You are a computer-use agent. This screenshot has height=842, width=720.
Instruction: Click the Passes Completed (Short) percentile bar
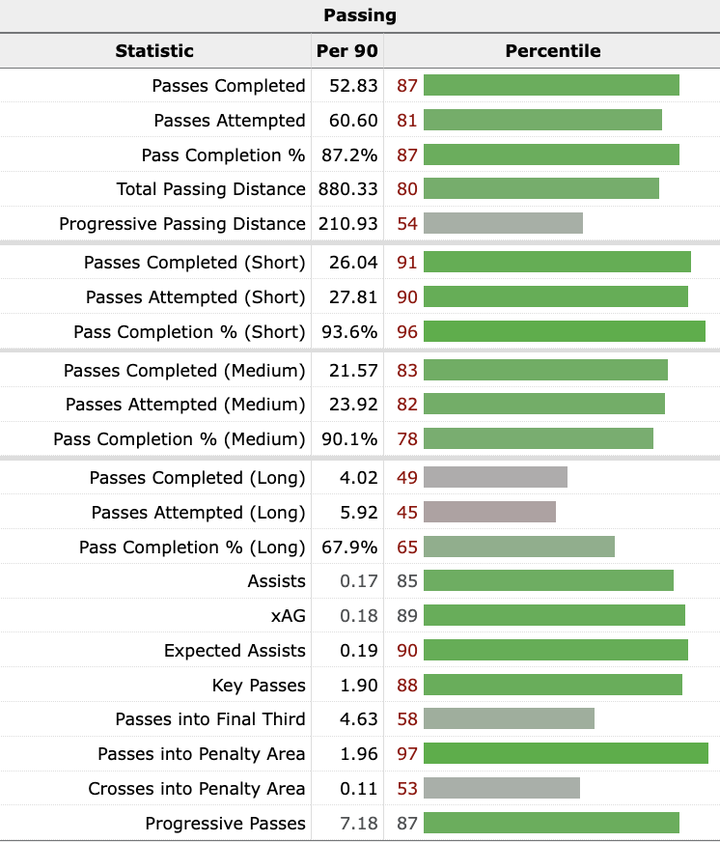click(x=557, y=262)
